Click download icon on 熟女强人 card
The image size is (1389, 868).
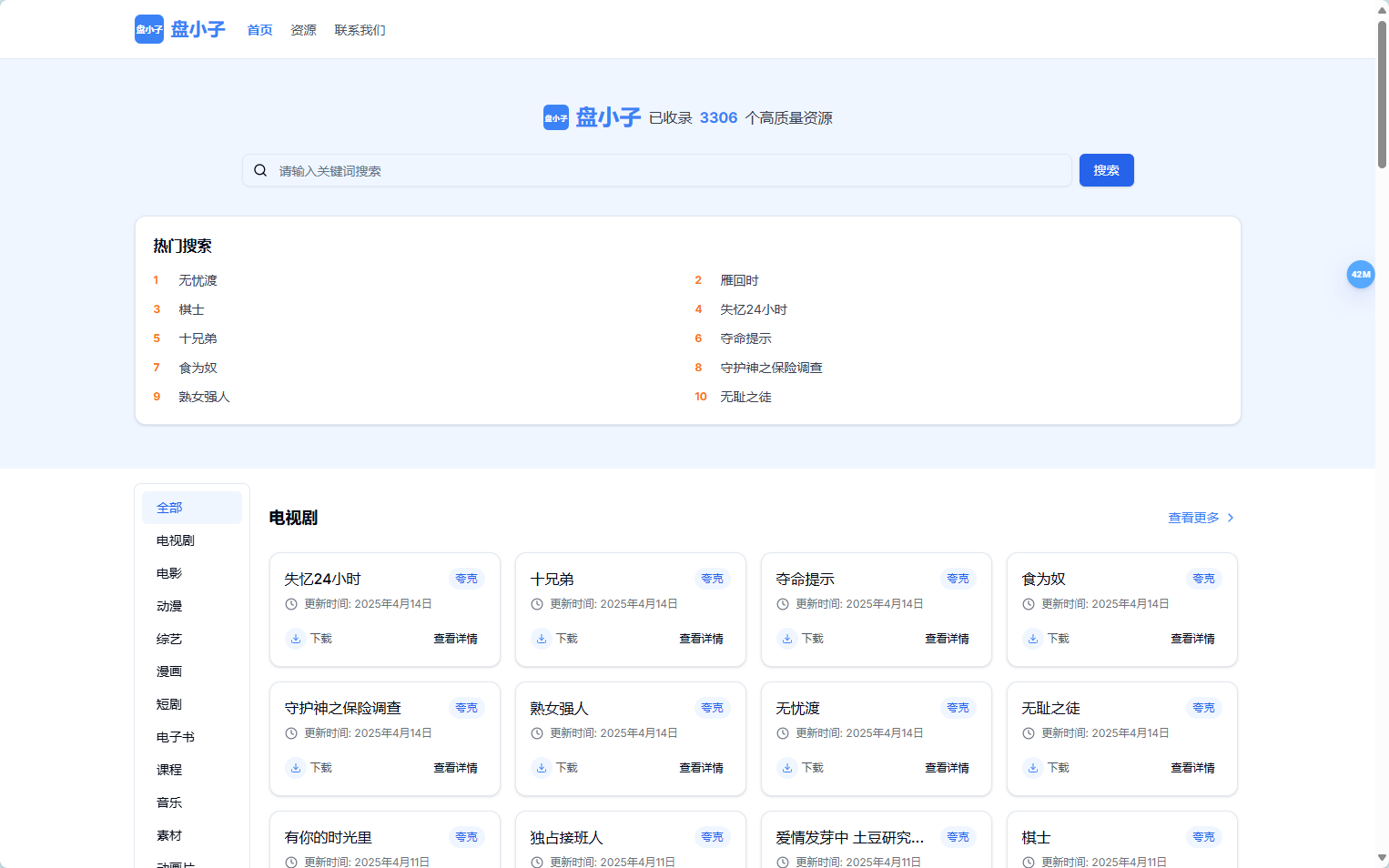[x=542, y=768]
